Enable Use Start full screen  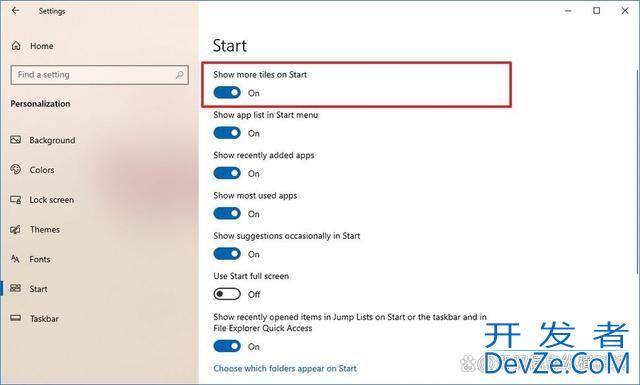(227, 294)
